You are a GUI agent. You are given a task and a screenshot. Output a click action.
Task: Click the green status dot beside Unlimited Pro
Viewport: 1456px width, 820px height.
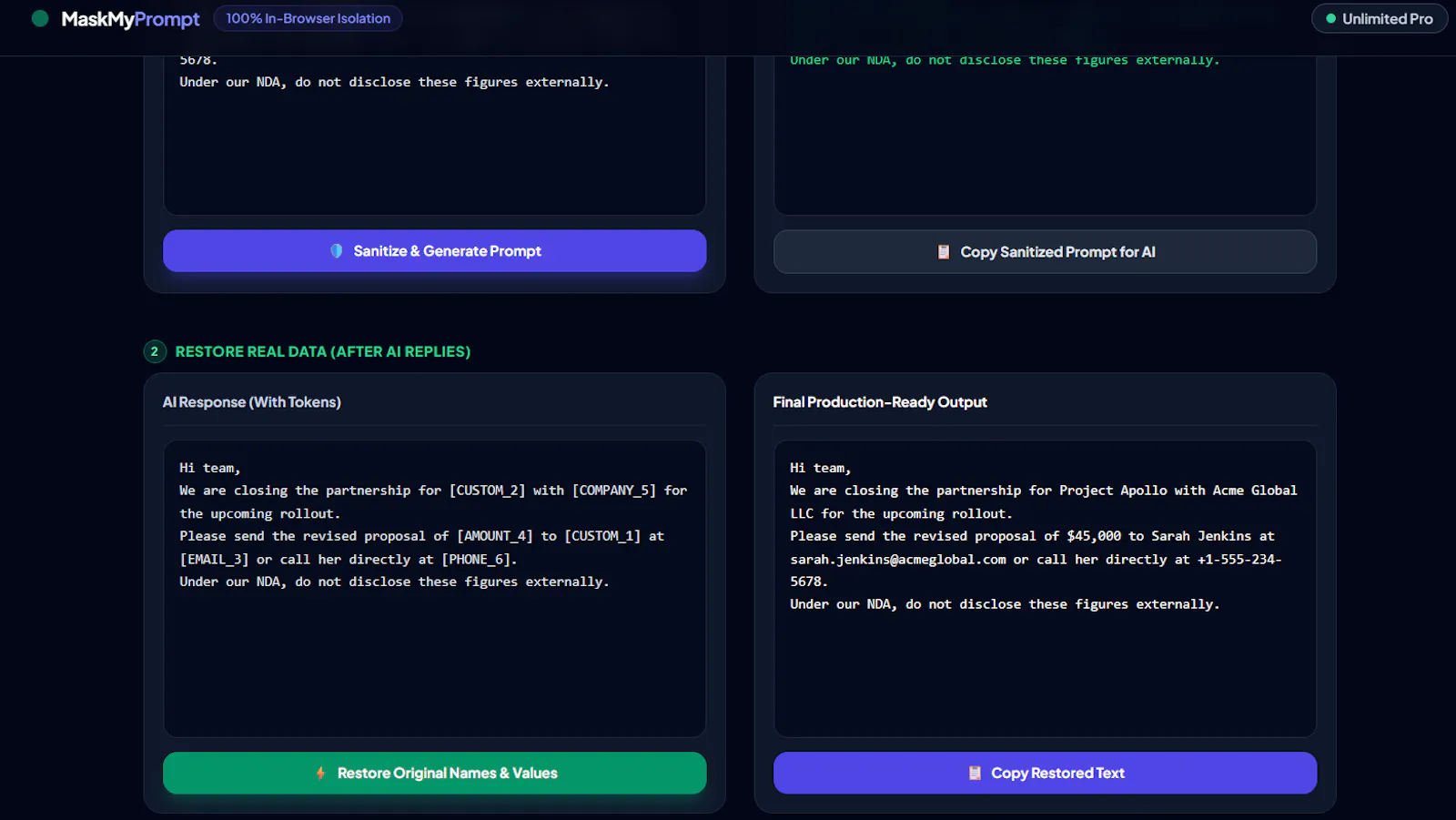1330,18
